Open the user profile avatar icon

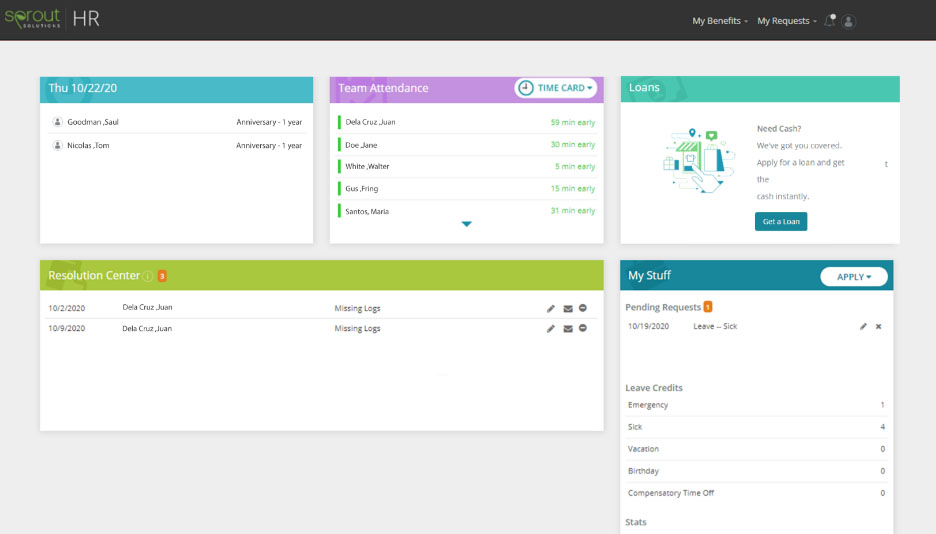[x=849, y=21]
